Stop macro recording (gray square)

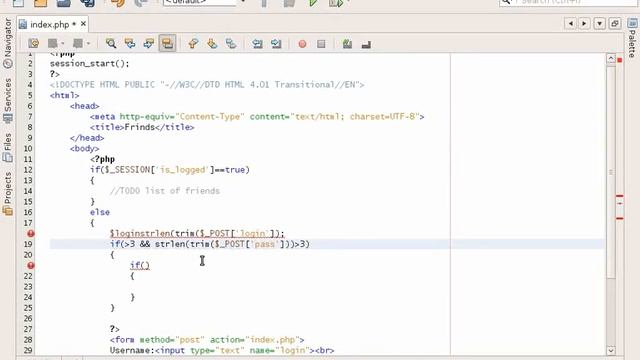point(321,44)
